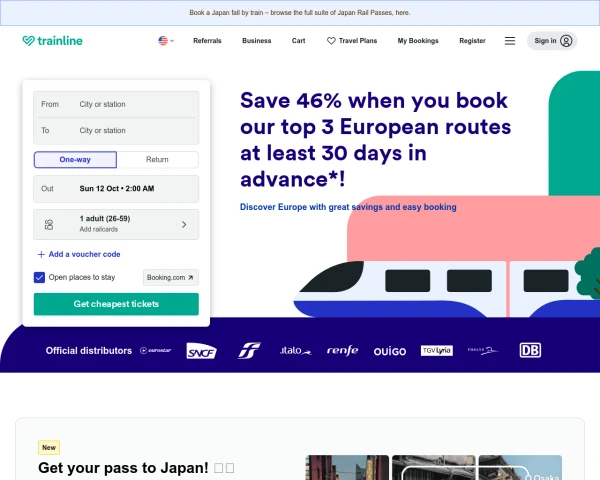600x480 pixels.
Task: Click the TGV Lyria distributor logo
Action: tap(437, 350)
